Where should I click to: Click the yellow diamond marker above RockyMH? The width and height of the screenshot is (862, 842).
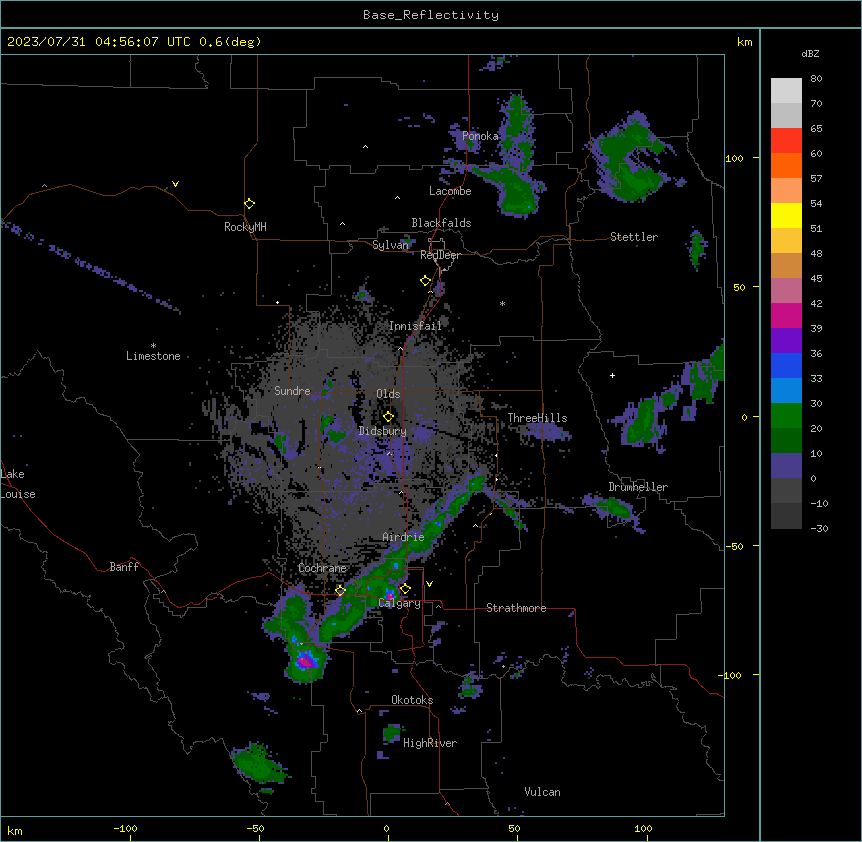250,204
